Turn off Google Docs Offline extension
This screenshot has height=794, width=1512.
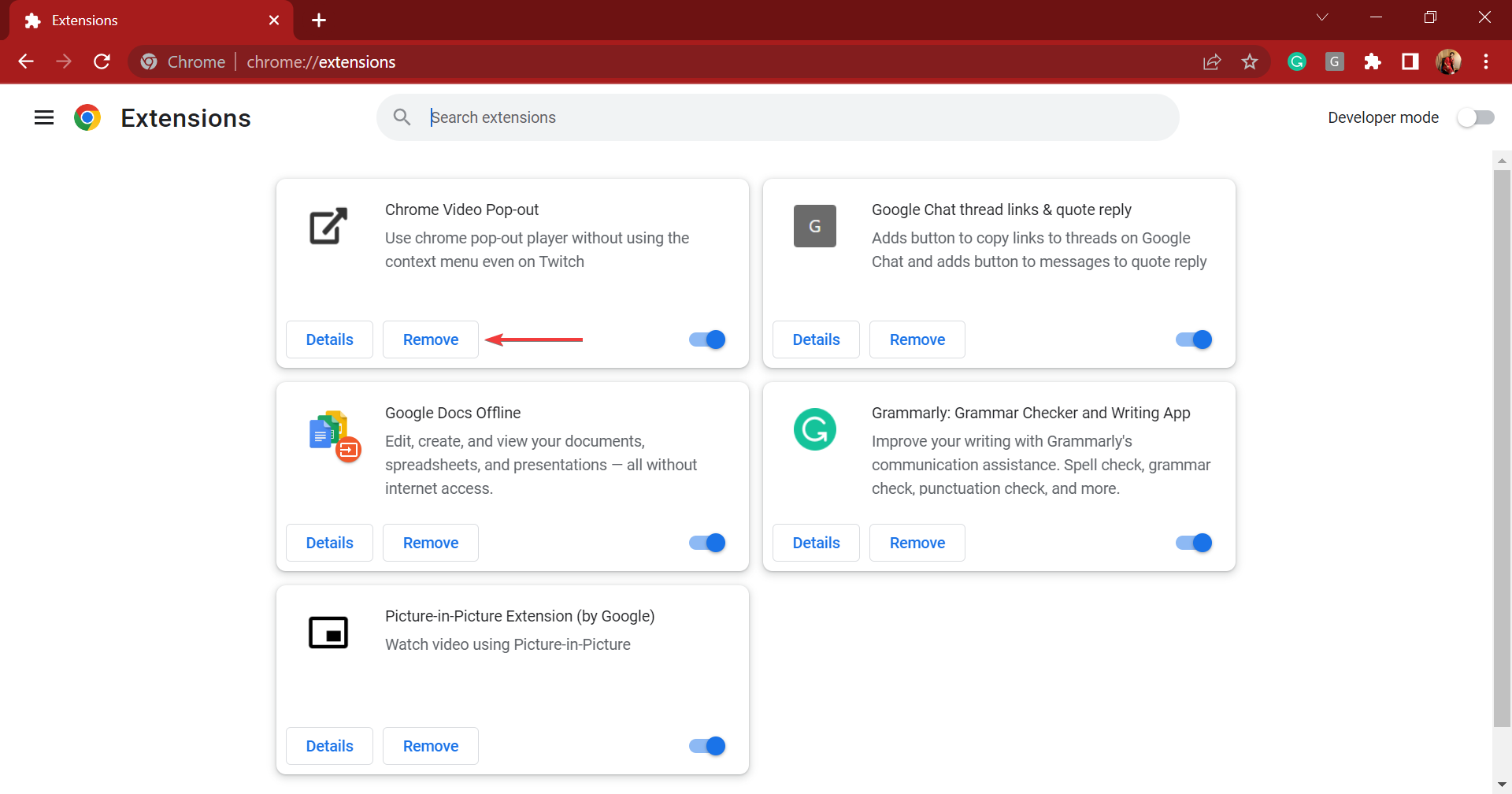tap(707, 543)
